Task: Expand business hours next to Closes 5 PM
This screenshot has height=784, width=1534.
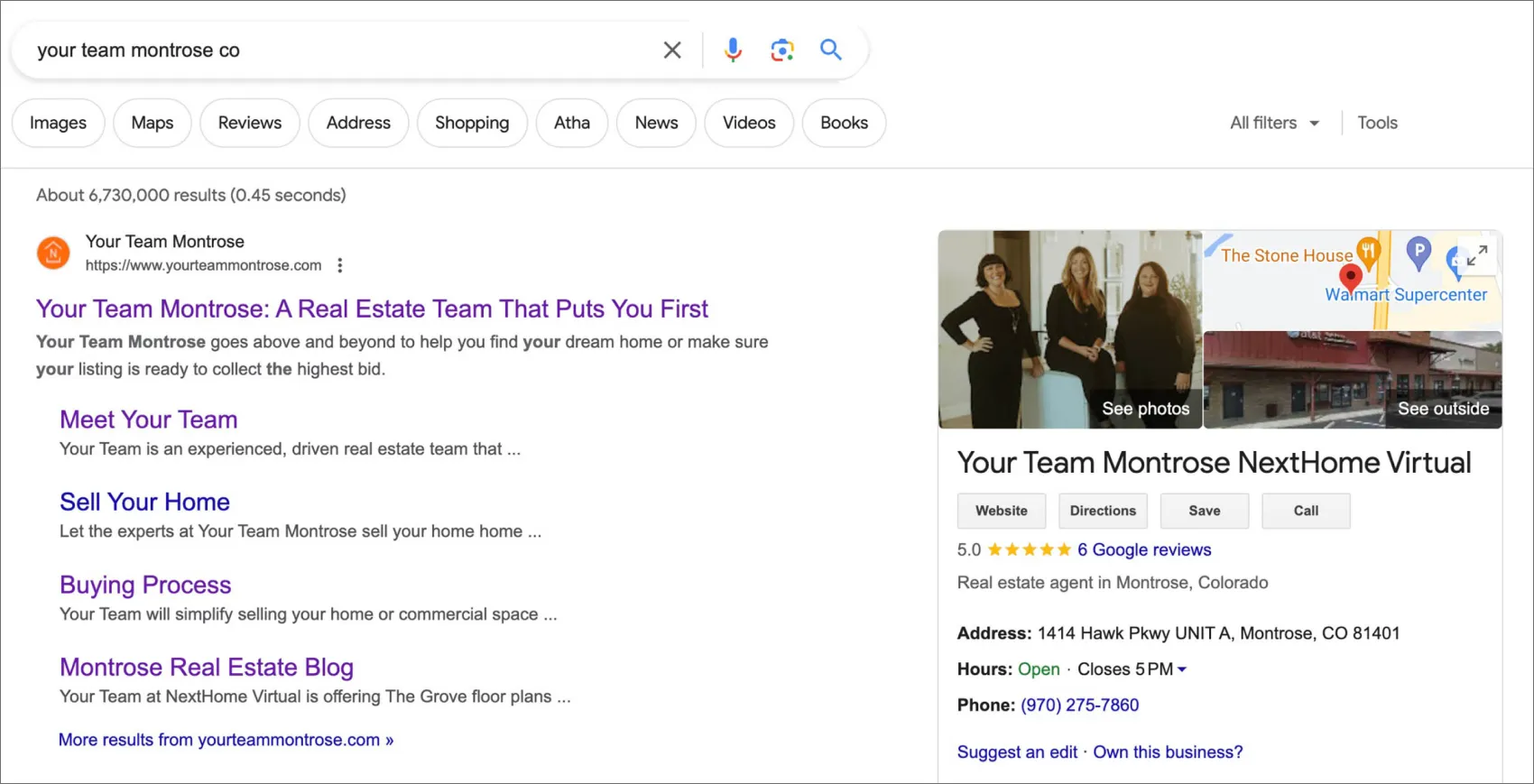Action: coord(1182,669)
